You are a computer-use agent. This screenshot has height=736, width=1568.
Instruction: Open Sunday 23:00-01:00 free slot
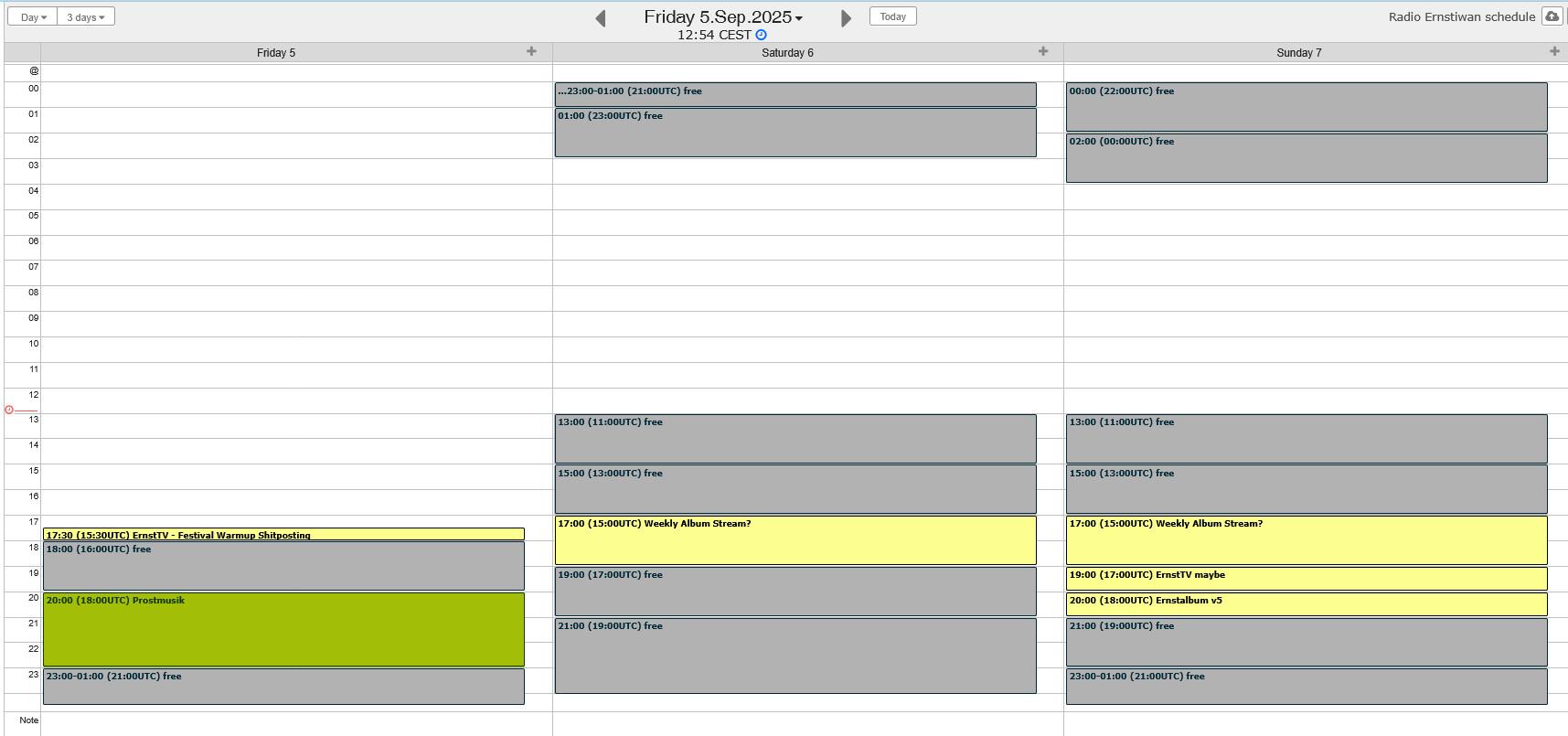click(1307, 687)
